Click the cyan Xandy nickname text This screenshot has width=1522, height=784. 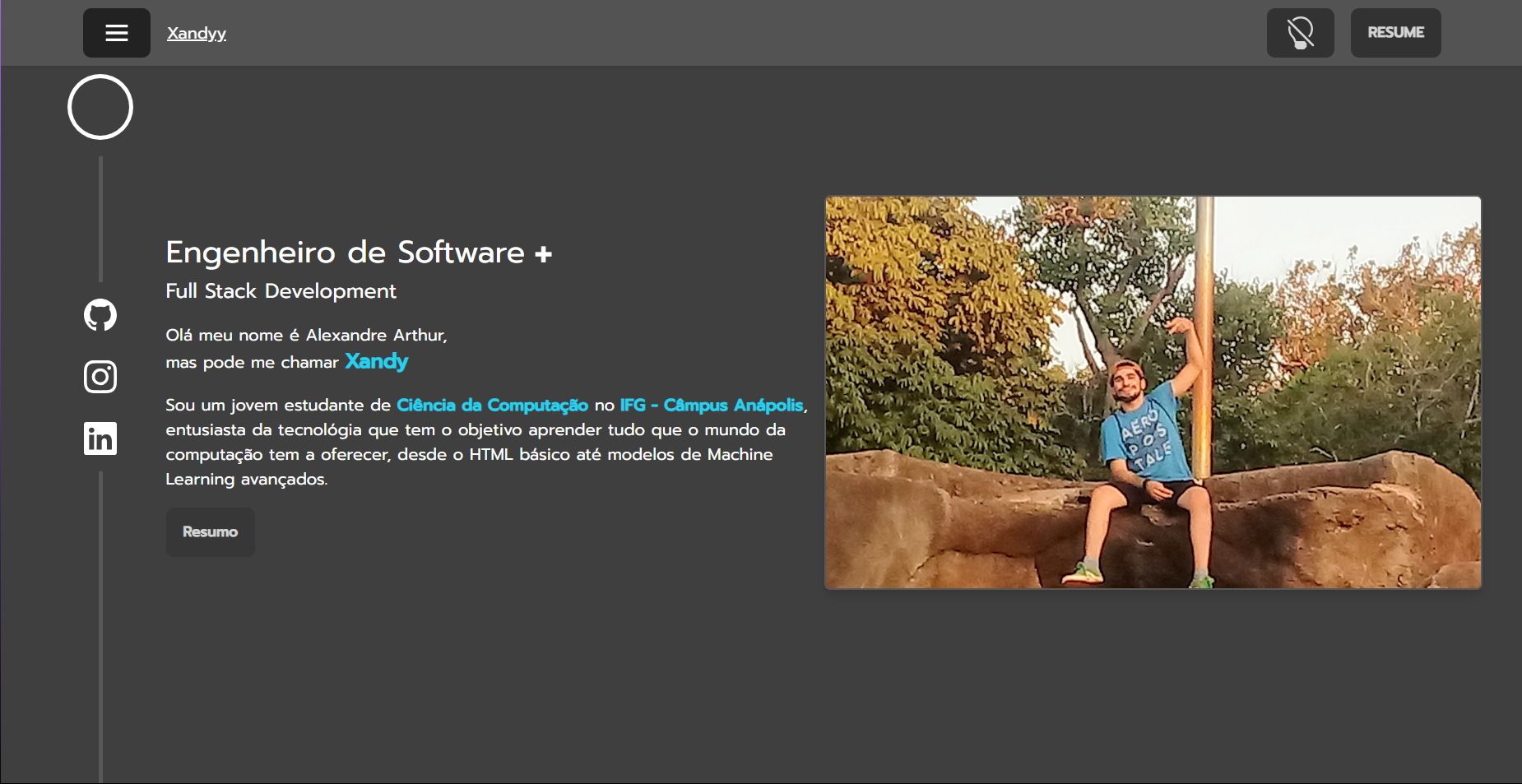coord(376,361)
